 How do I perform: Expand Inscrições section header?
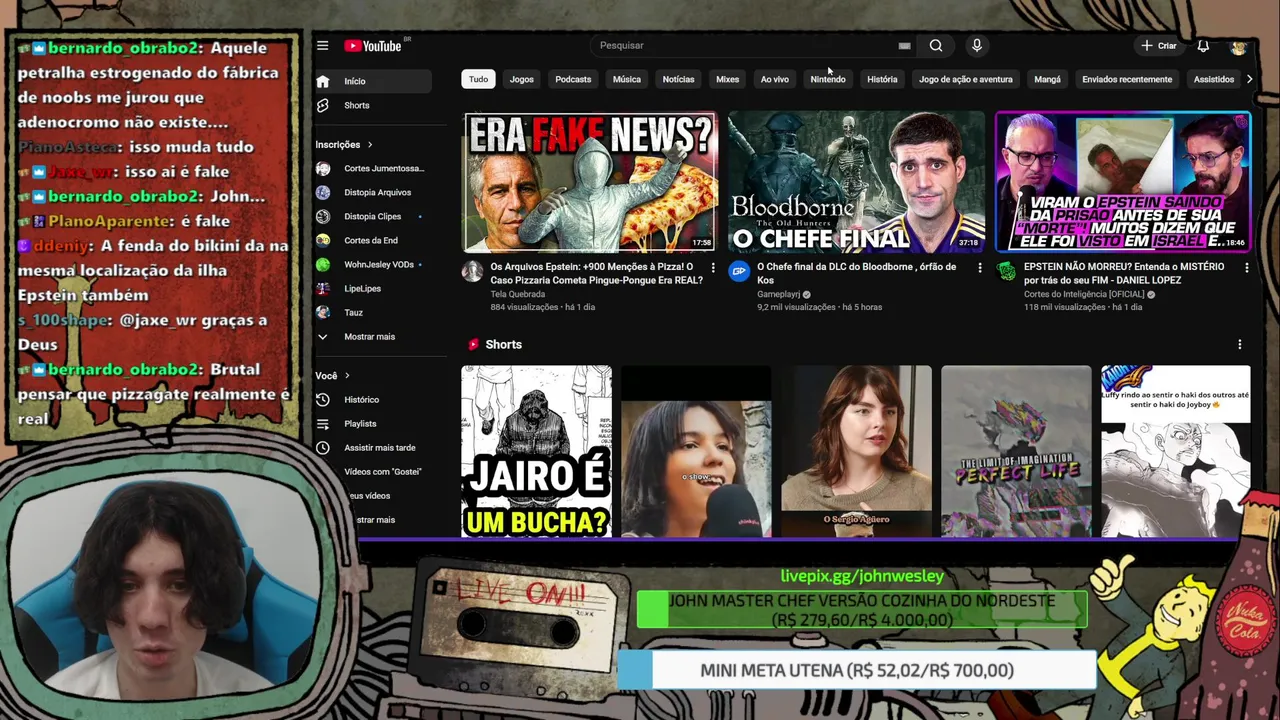click(x=344, y=145)
